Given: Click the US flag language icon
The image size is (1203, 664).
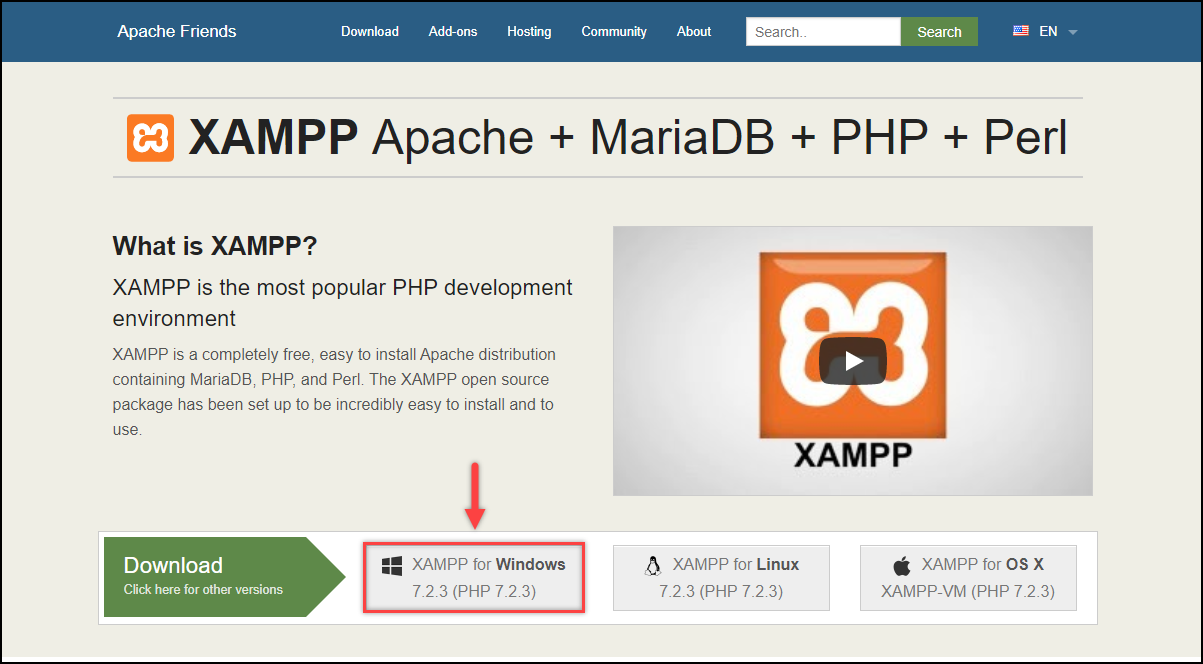Looking at the screenshot, I should click(1021, 31).
